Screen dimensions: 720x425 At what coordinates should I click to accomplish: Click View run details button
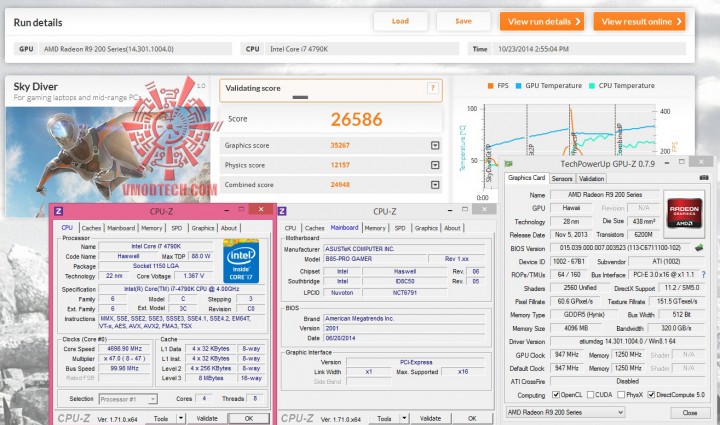click(542, 22)
